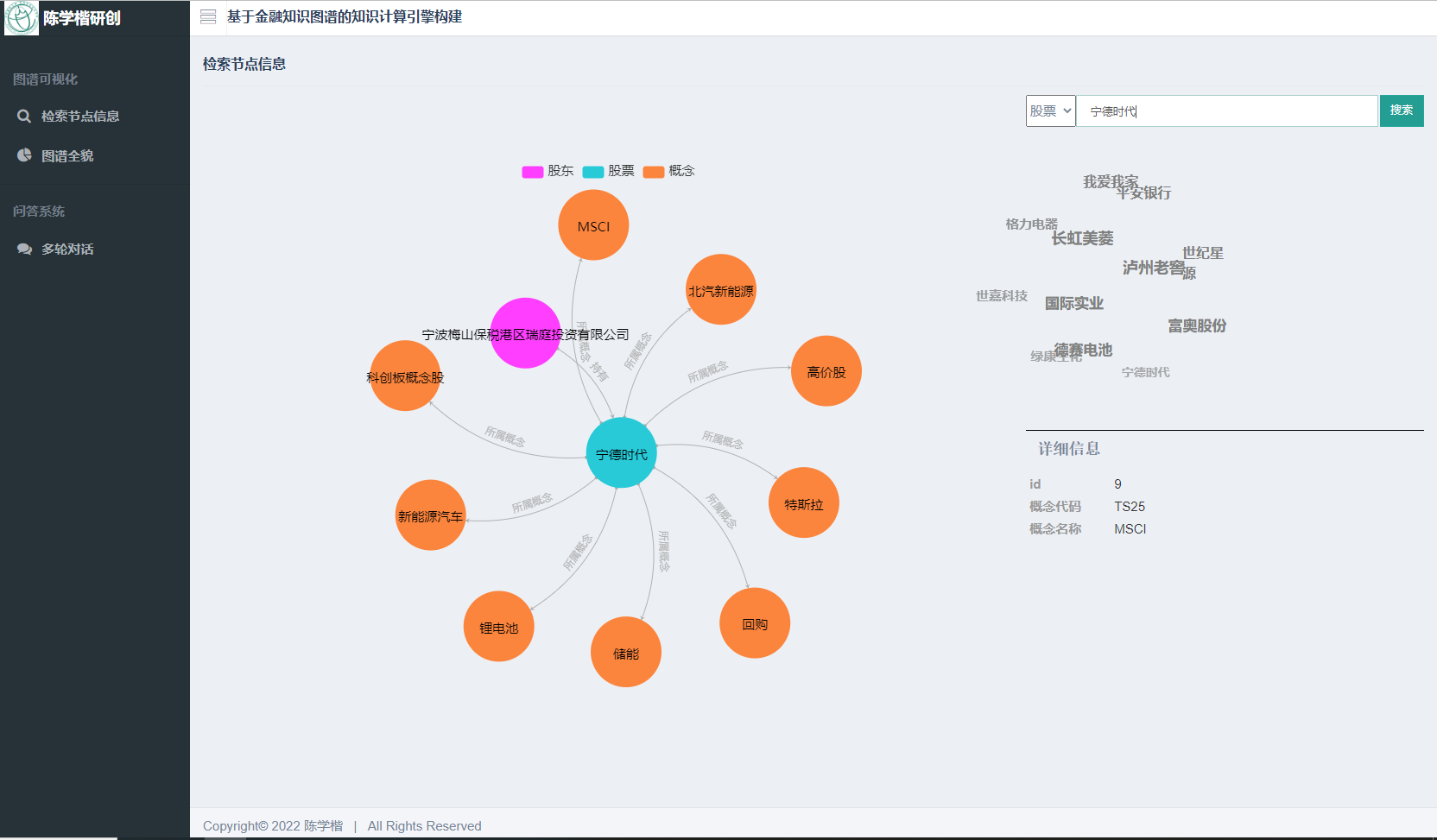Screen dimensions: 1437x840
Task: Click the search input containing 宁德时代
Action: point(1227,111)
